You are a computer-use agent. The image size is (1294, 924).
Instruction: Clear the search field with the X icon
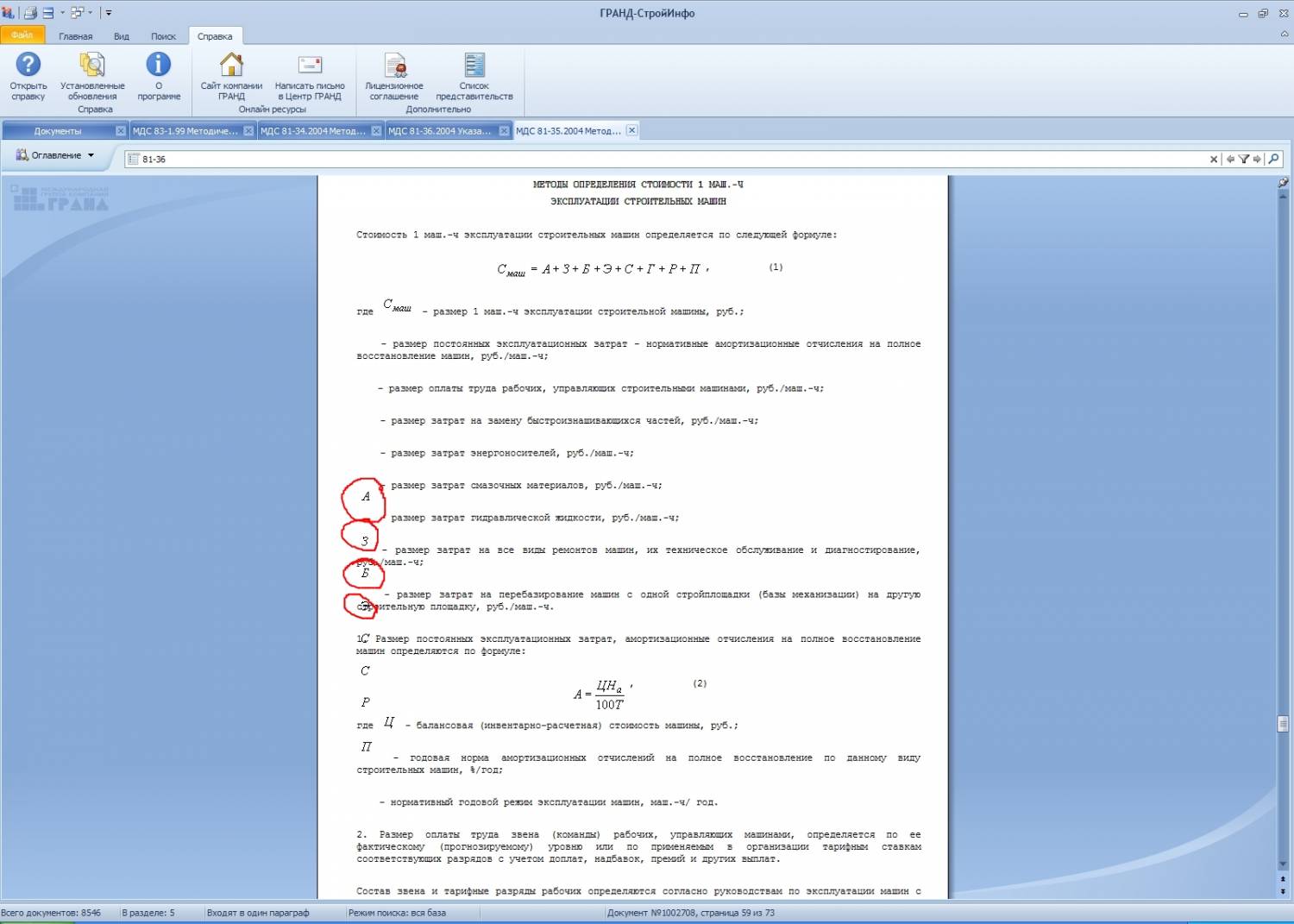click(1214, 159)
